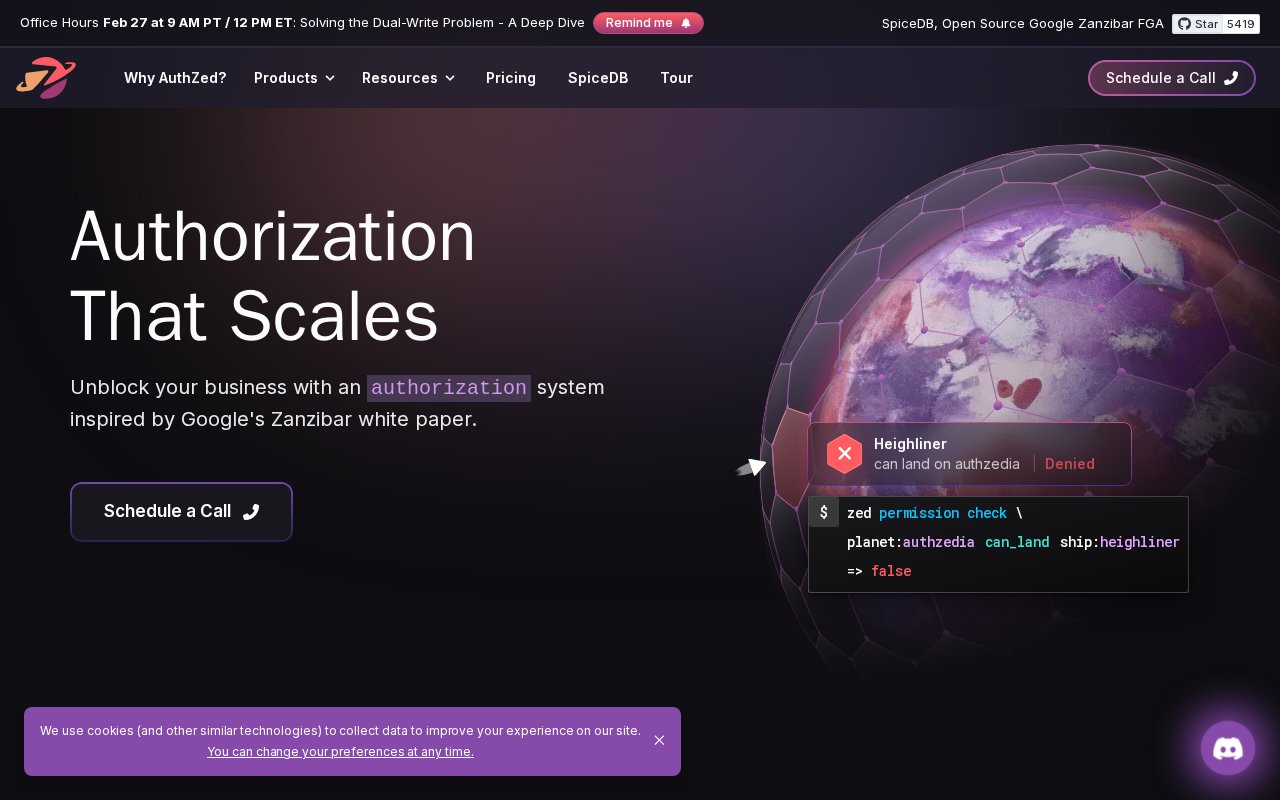Expand the Resources dropdown menu
Viewport: 1280px width, 800px height.
pyautogui.click(x=408, y=78)
